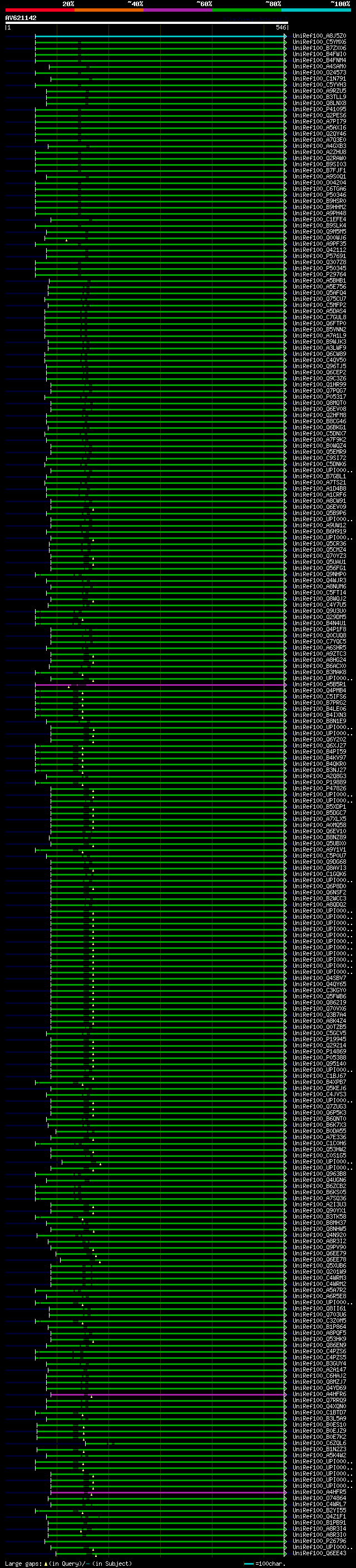Screen dimensions: 356x1568
Task: Select UniRef100_P19889 subject name
Action: (319, 782)
